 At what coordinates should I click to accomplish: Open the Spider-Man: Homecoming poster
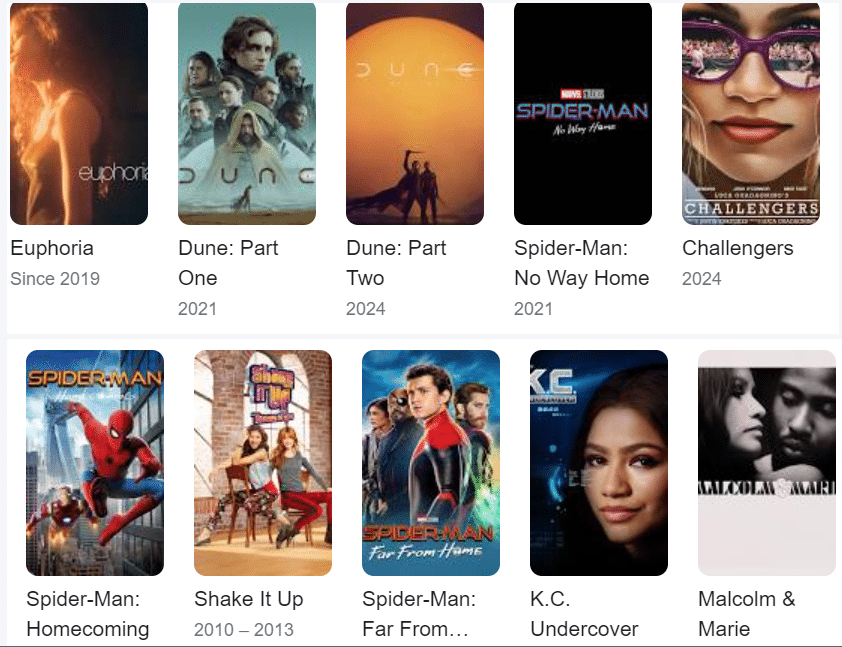click(x=95, y=463)
